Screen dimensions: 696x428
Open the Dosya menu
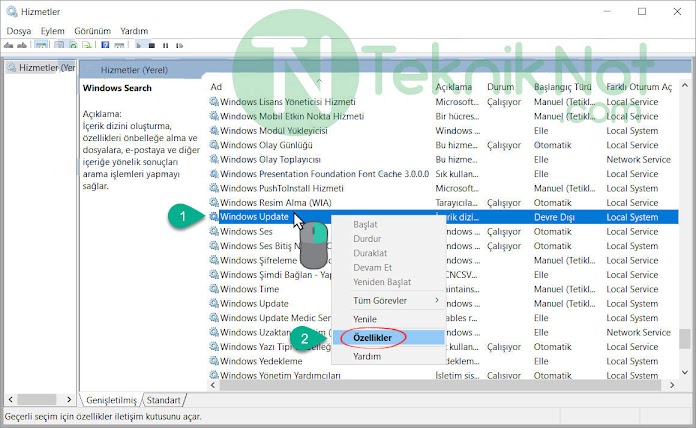19,31
